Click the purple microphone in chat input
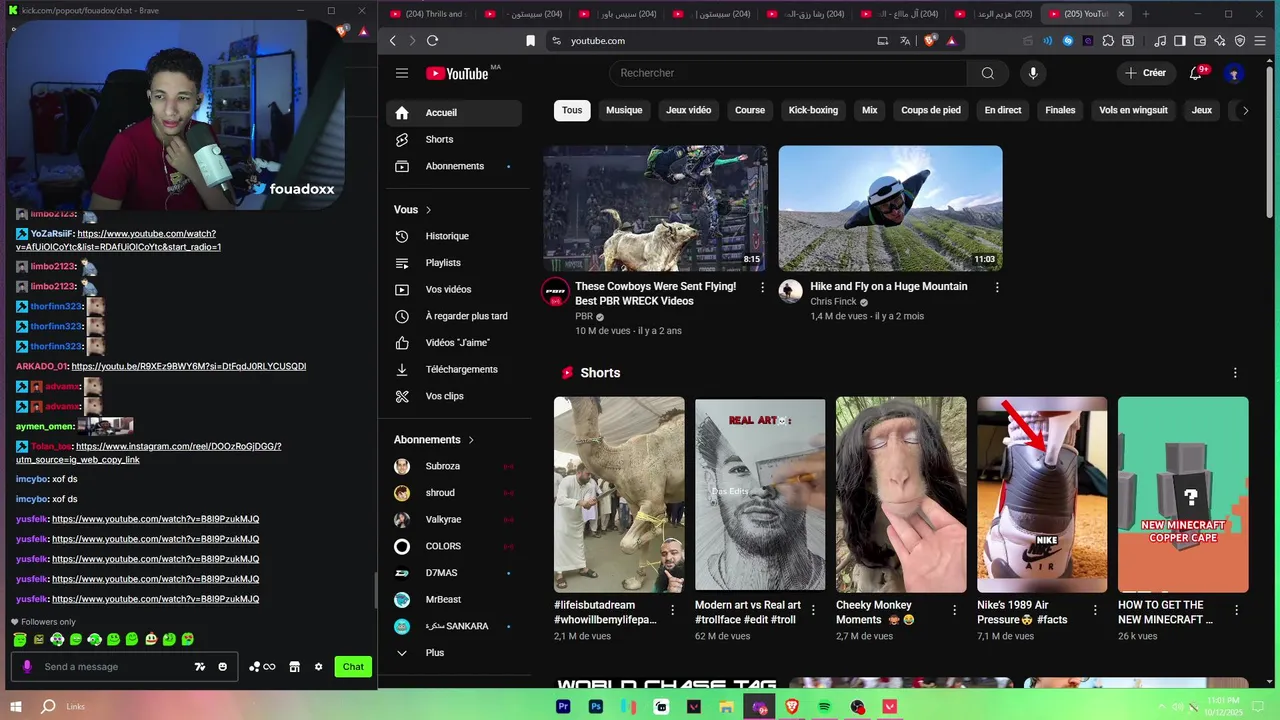1280x720 pixels. pos(27,667)
